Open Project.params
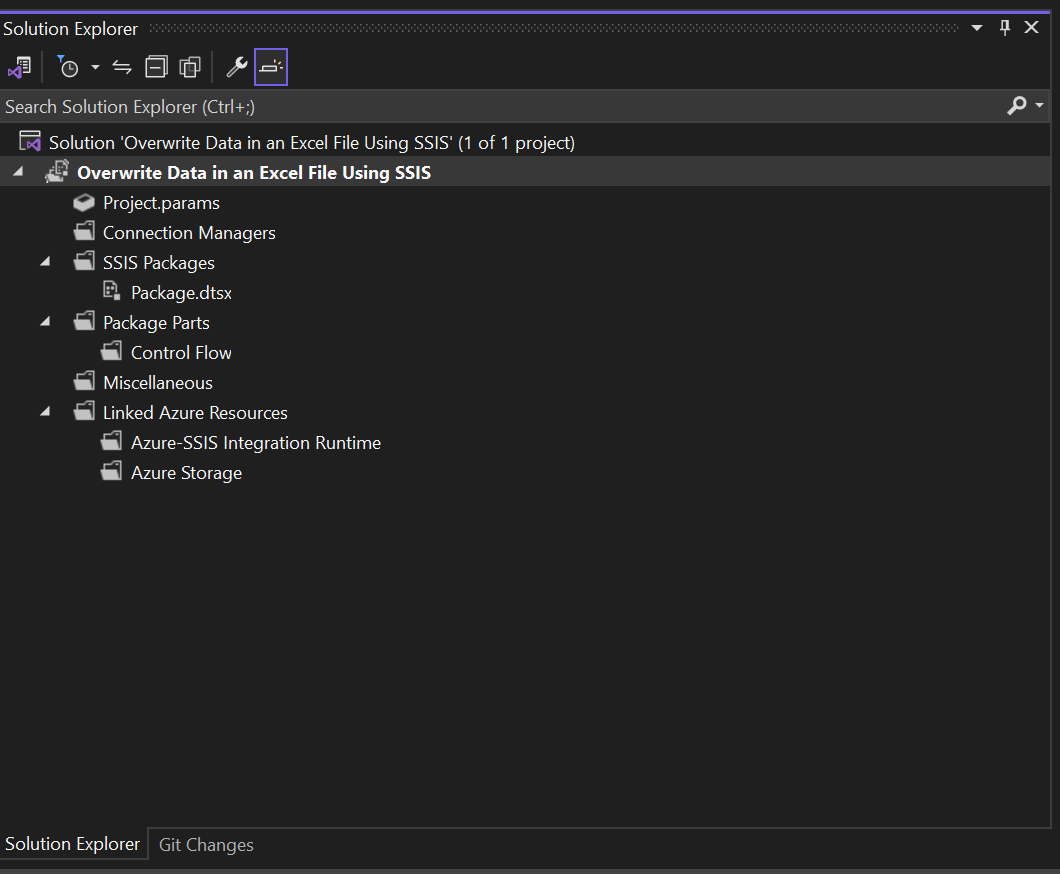The image size is (1060, 874). click(161, 203)
